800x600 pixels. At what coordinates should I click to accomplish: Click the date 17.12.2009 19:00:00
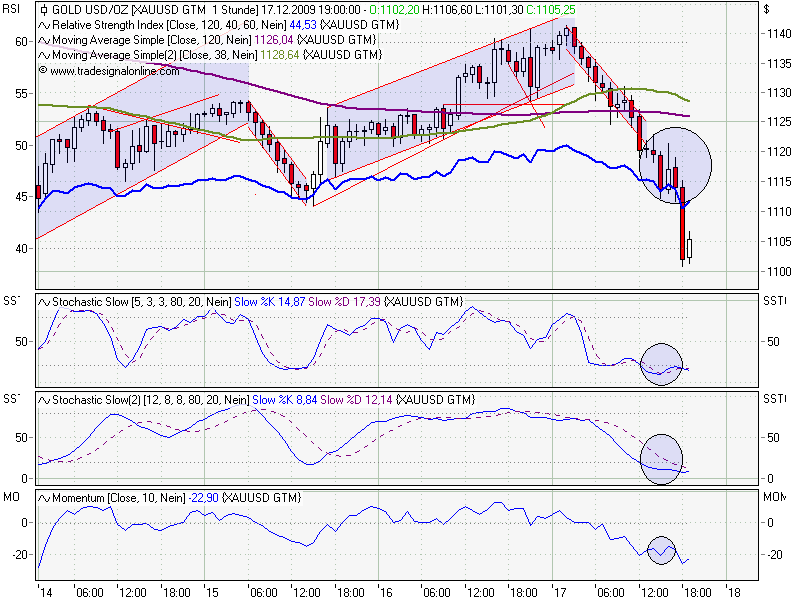point(310,10)
